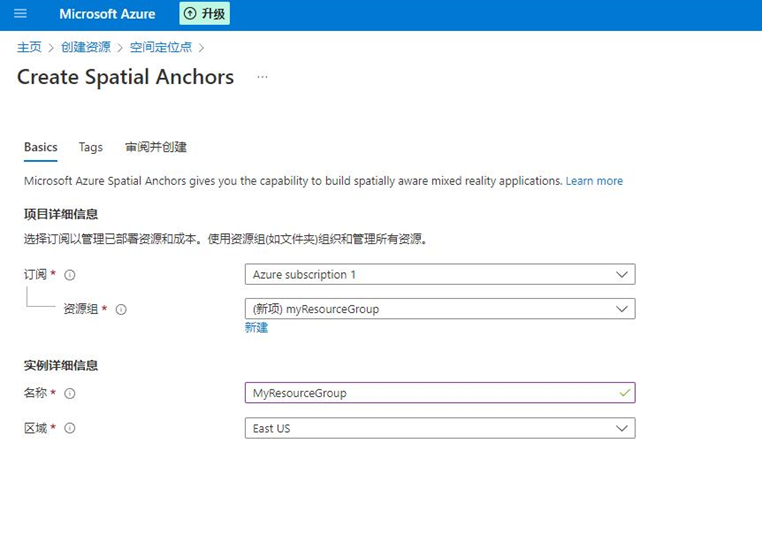Image resolution: width=762 pixels, height=558 pixels.
Task: Select the Basics tab
Action: 41,147
